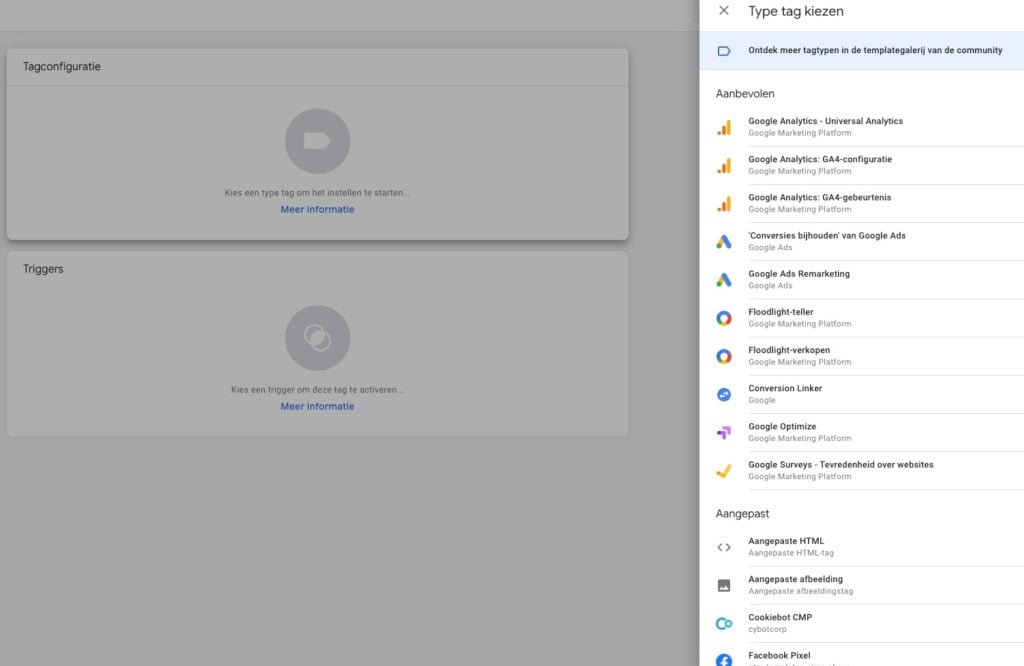Click the Tagconfiguratie card heading
This screenshot has height=666, width=1024.
[x=62, y=67]
